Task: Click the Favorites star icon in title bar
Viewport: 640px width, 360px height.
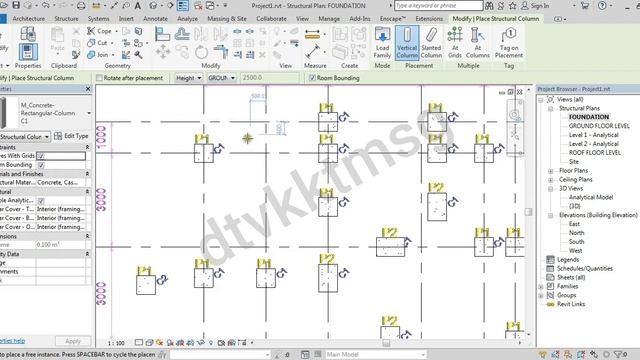Action: click(x=513, y=6)
